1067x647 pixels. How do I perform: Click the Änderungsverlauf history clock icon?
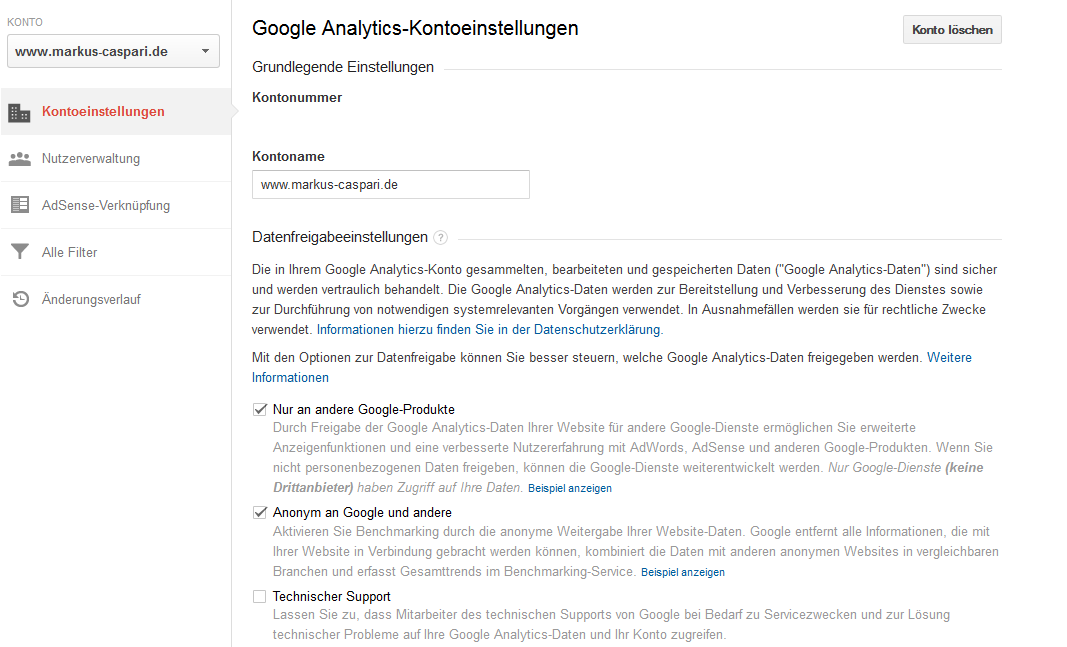coord(19,299)
